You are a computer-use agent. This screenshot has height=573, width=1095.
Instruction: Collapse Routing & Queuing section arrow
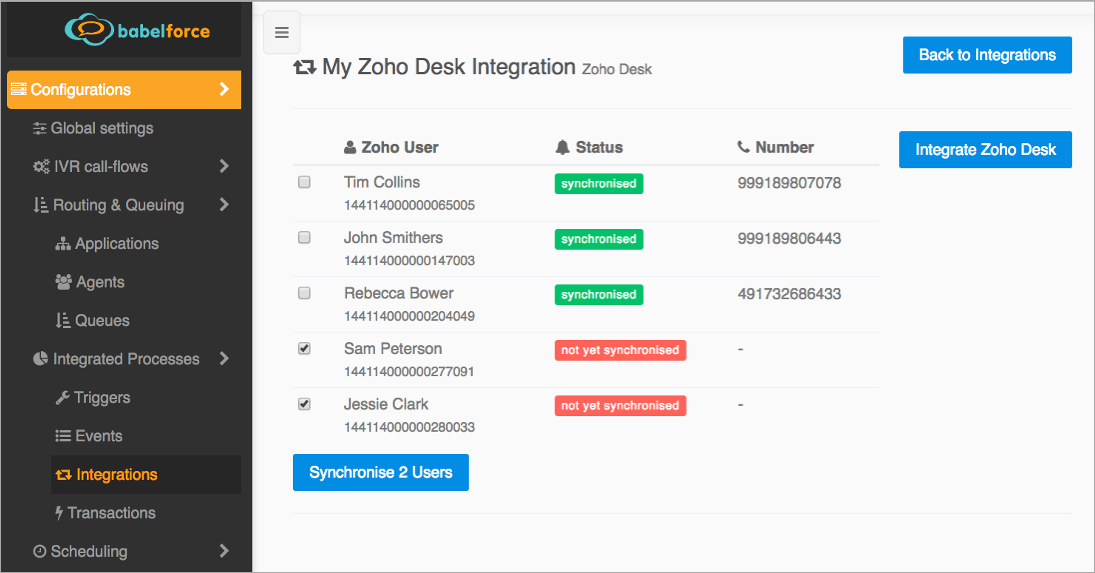(x=224, y=205)
